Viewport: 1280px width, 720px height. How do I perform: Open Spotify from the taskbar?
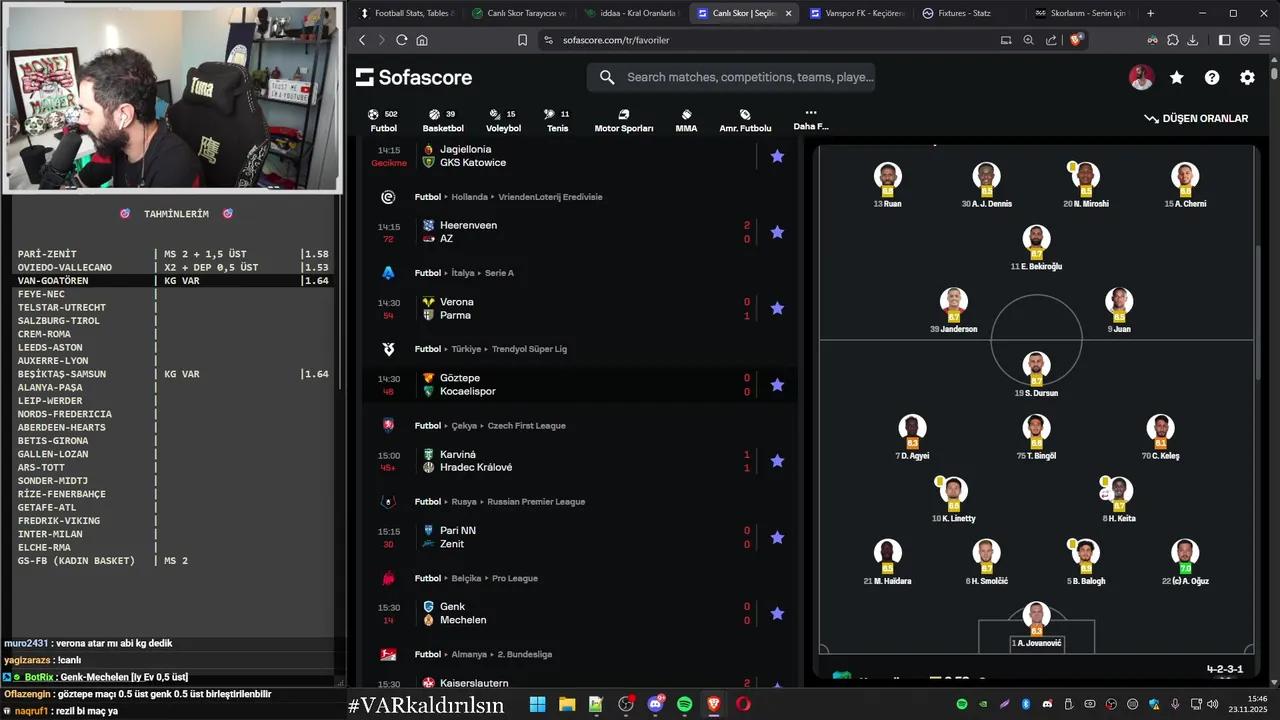684,704
